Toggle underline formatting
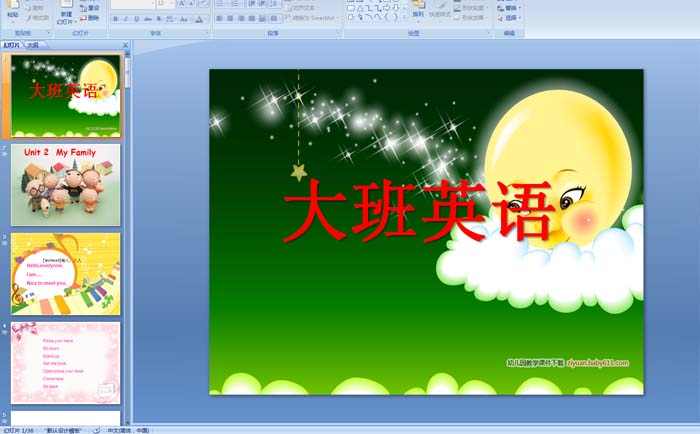Viewport: 700px width, 434px height. pos(137,19)
